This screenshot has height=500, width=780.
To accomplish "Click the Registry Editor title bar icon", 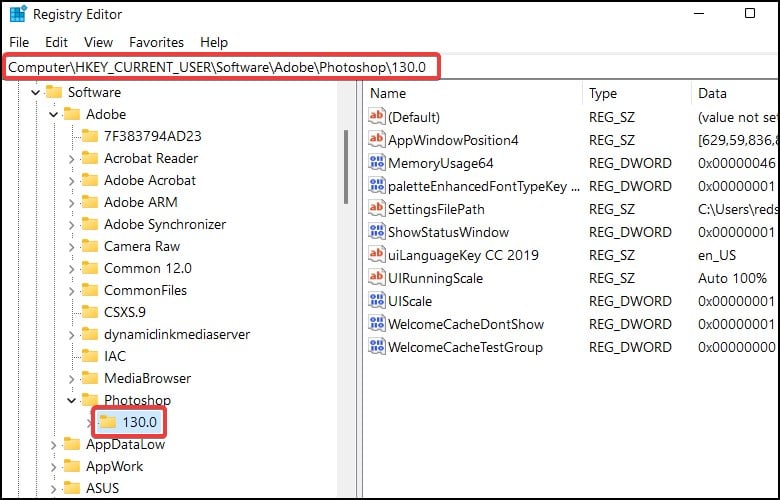I will 18,14.
